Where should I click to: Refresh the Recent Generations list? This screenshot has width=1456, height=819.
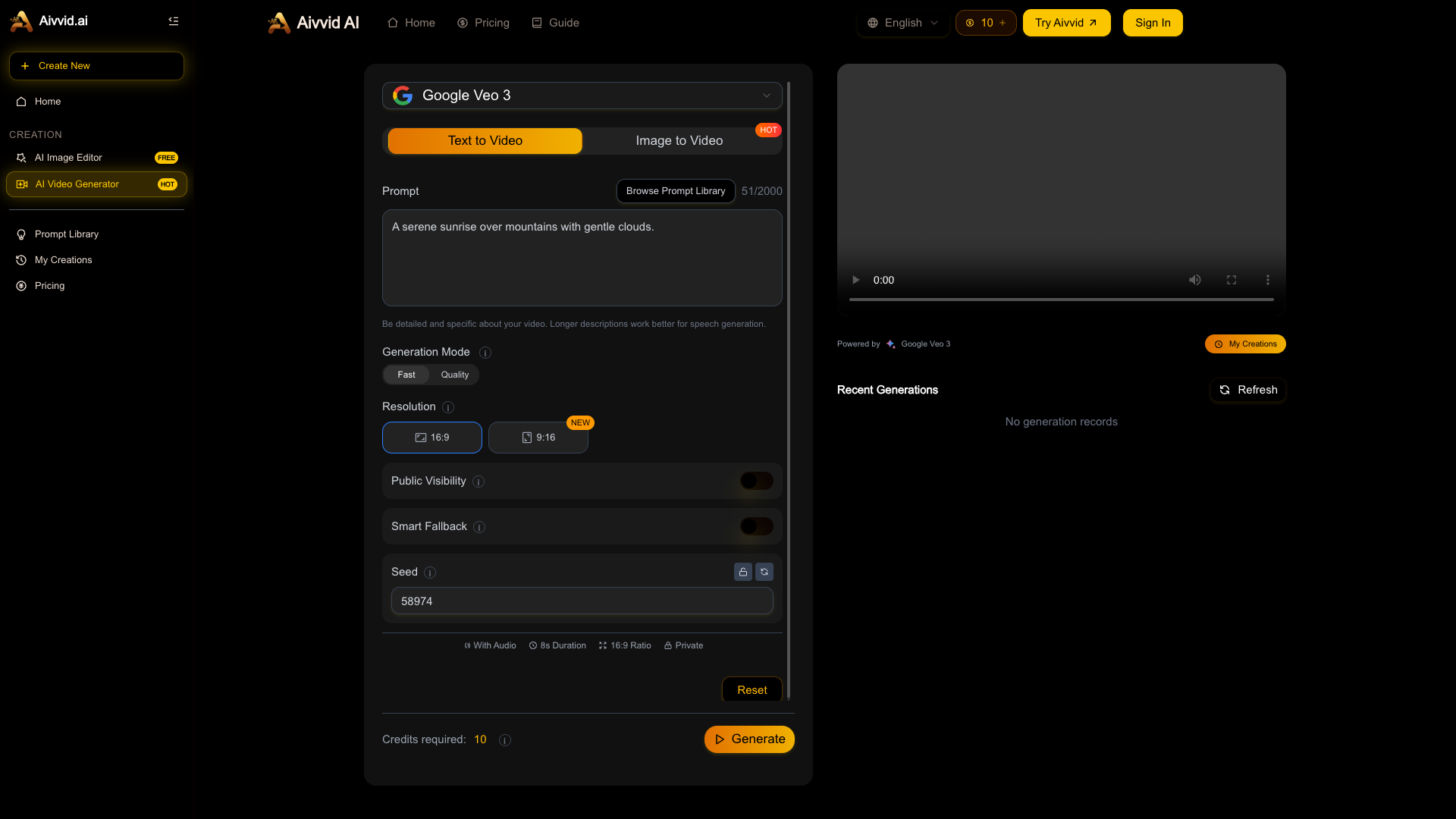click(1248, 390)
